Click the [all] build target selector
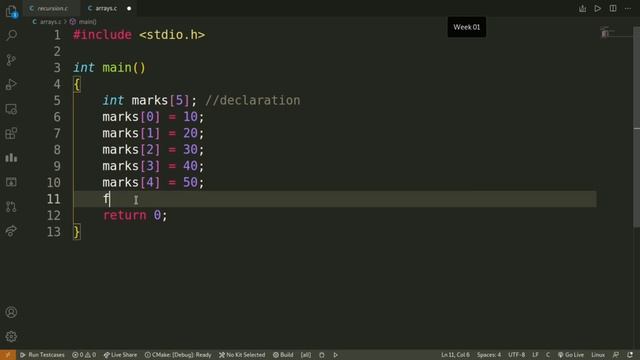Viewport: 640px width, 360px height. 306,355
